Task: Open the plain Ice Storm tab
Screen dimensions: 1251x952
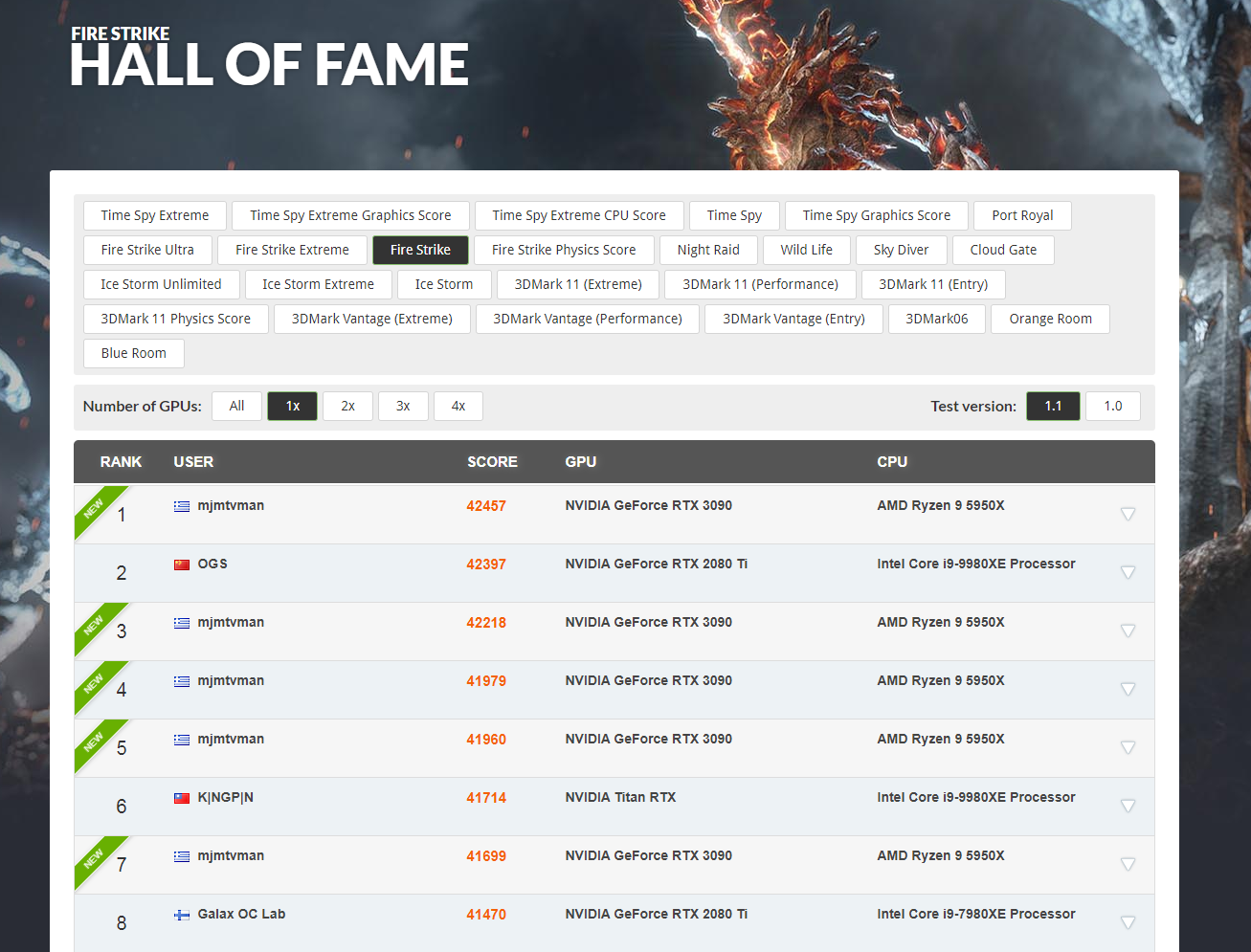Action: click(444, 284)
